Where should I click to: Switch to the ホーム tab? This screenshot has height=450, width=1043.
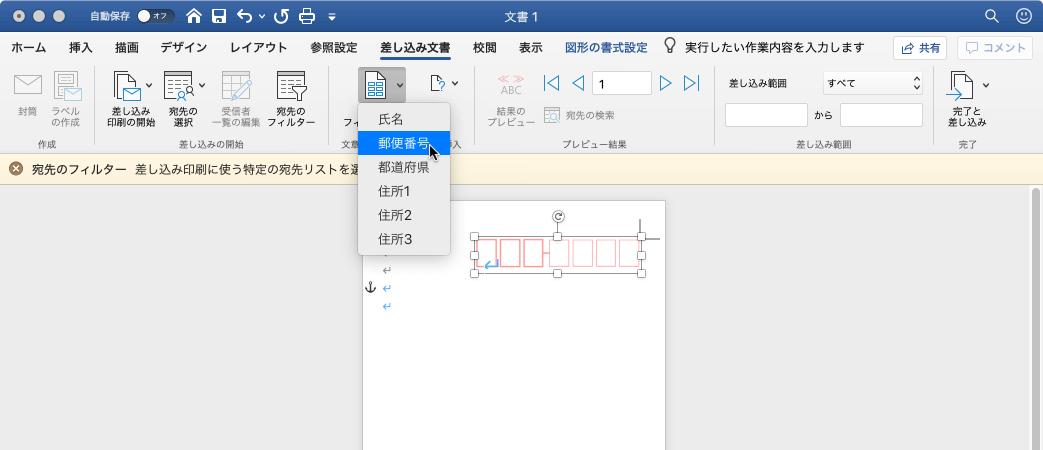coord(29,47)
